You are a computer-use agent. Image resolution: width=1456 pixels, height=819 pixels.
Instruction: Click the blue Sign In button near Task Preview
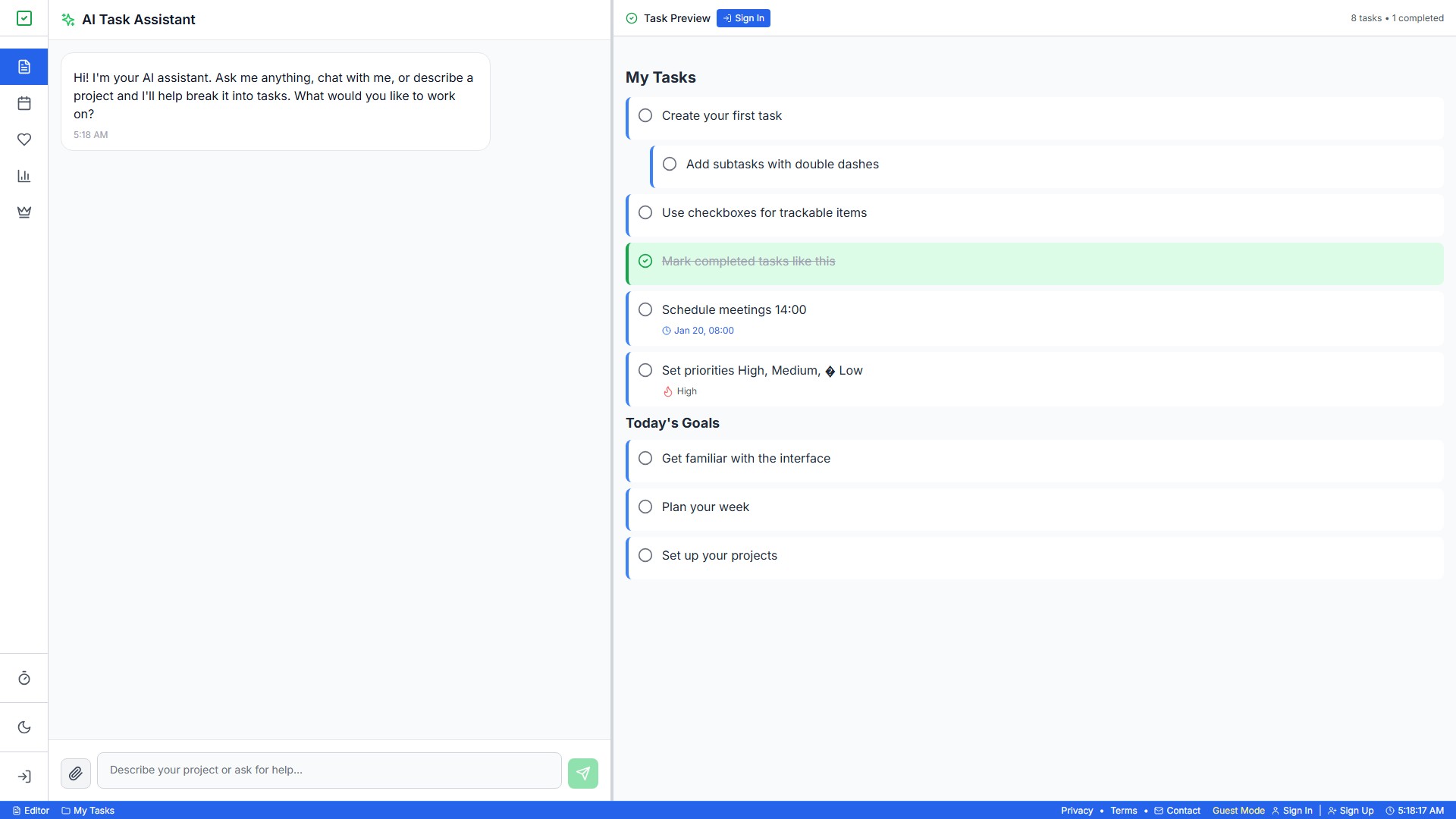[x=743, y=18]
